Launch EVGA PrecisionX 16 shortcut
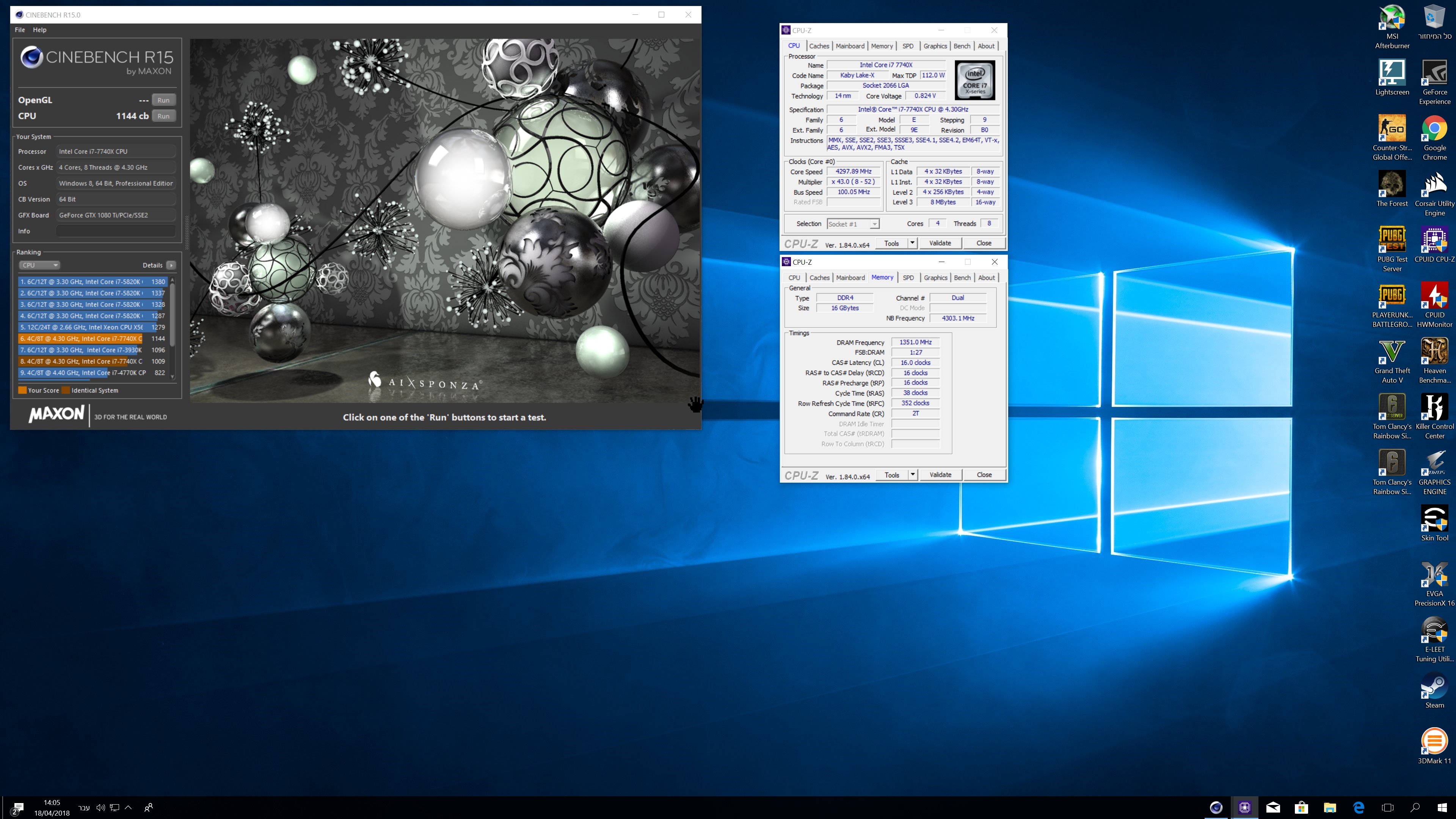The image size is (1456, 819). click(1434, 584)
